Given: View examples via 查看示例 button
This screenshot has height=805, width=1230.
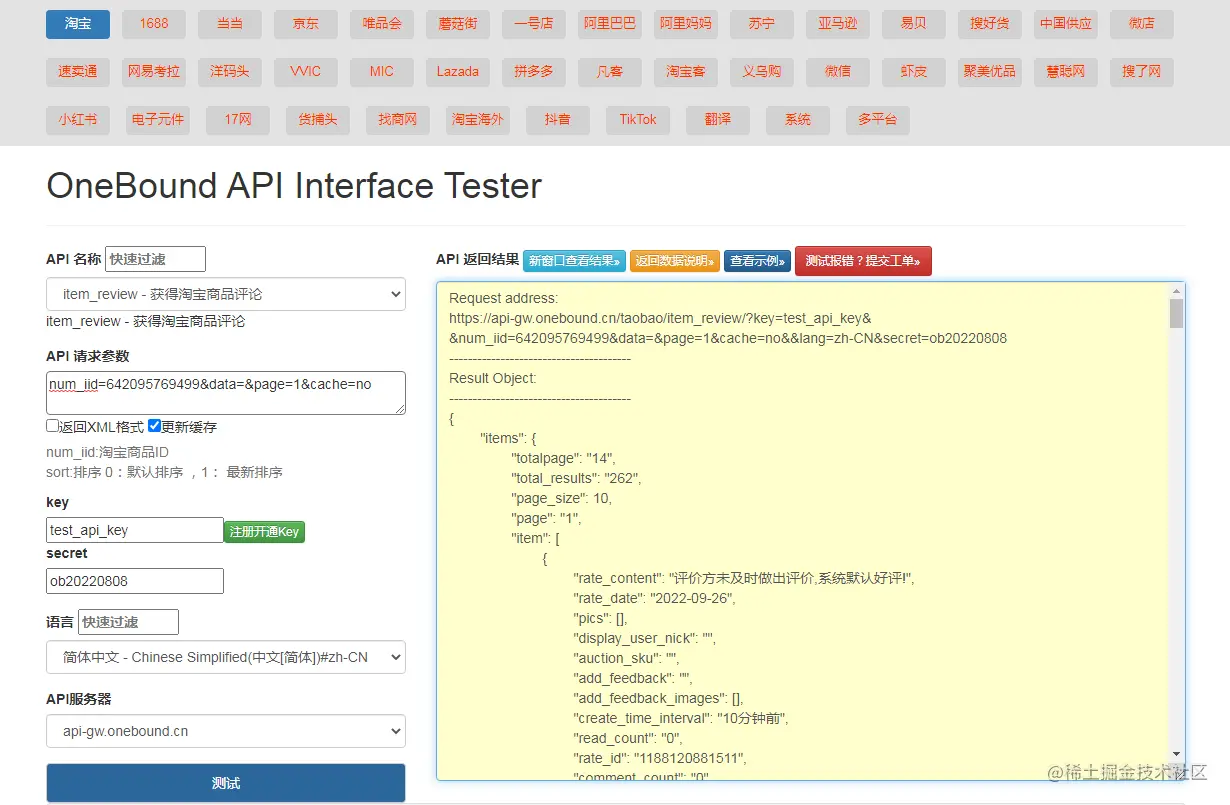Looking at the screenshot, I should (757, 261).
